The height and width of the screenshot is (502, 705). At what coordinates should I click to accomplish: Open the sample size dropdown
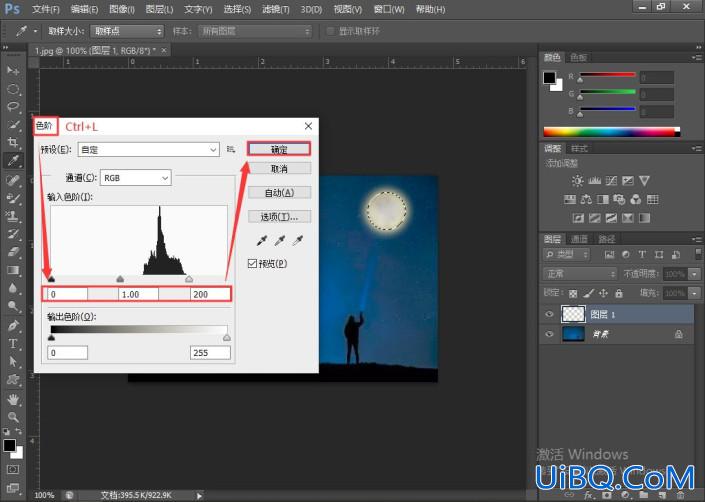[127, 31]
